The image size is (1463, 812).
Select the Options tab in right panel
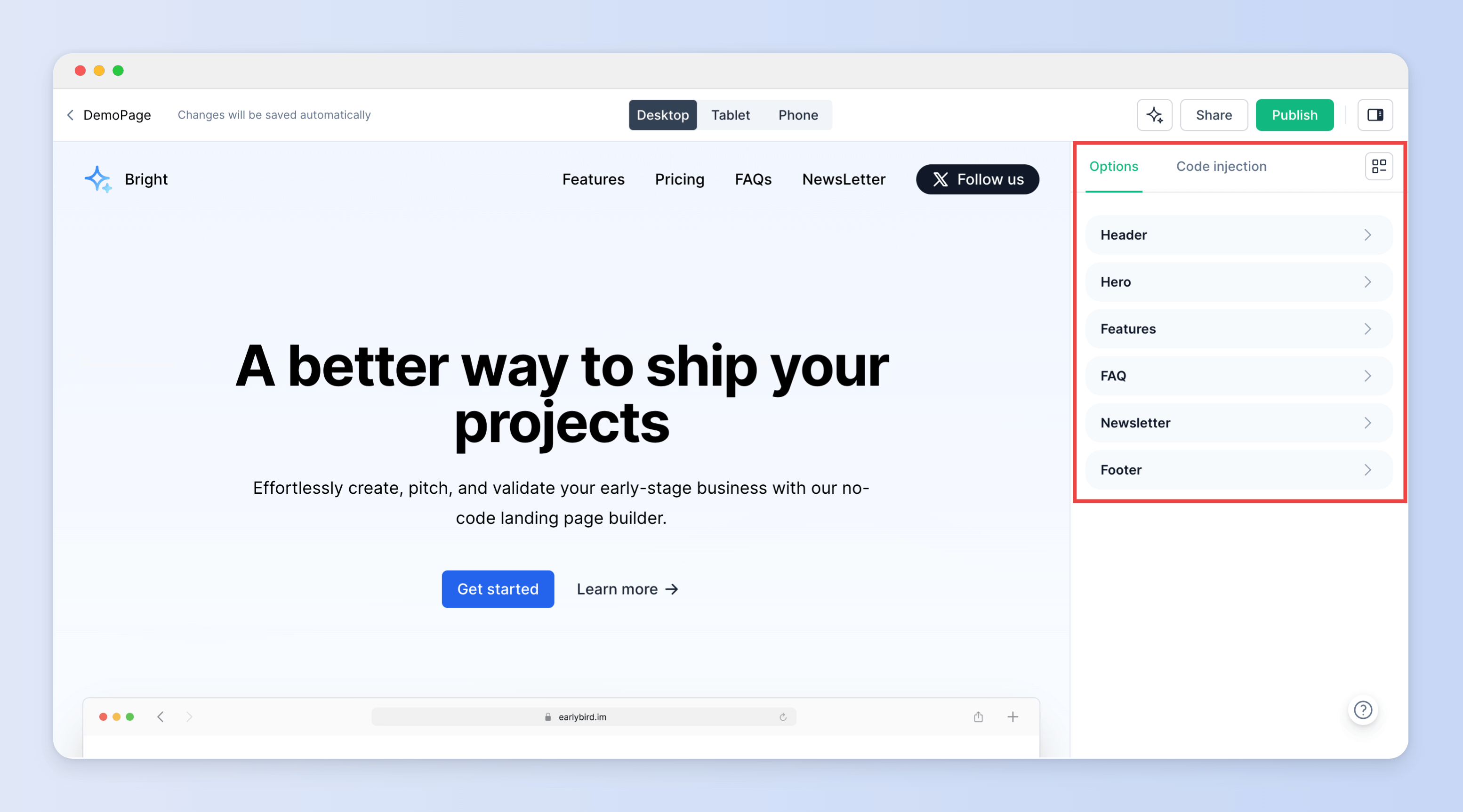pyautogui.click(x=1113, y=166)
